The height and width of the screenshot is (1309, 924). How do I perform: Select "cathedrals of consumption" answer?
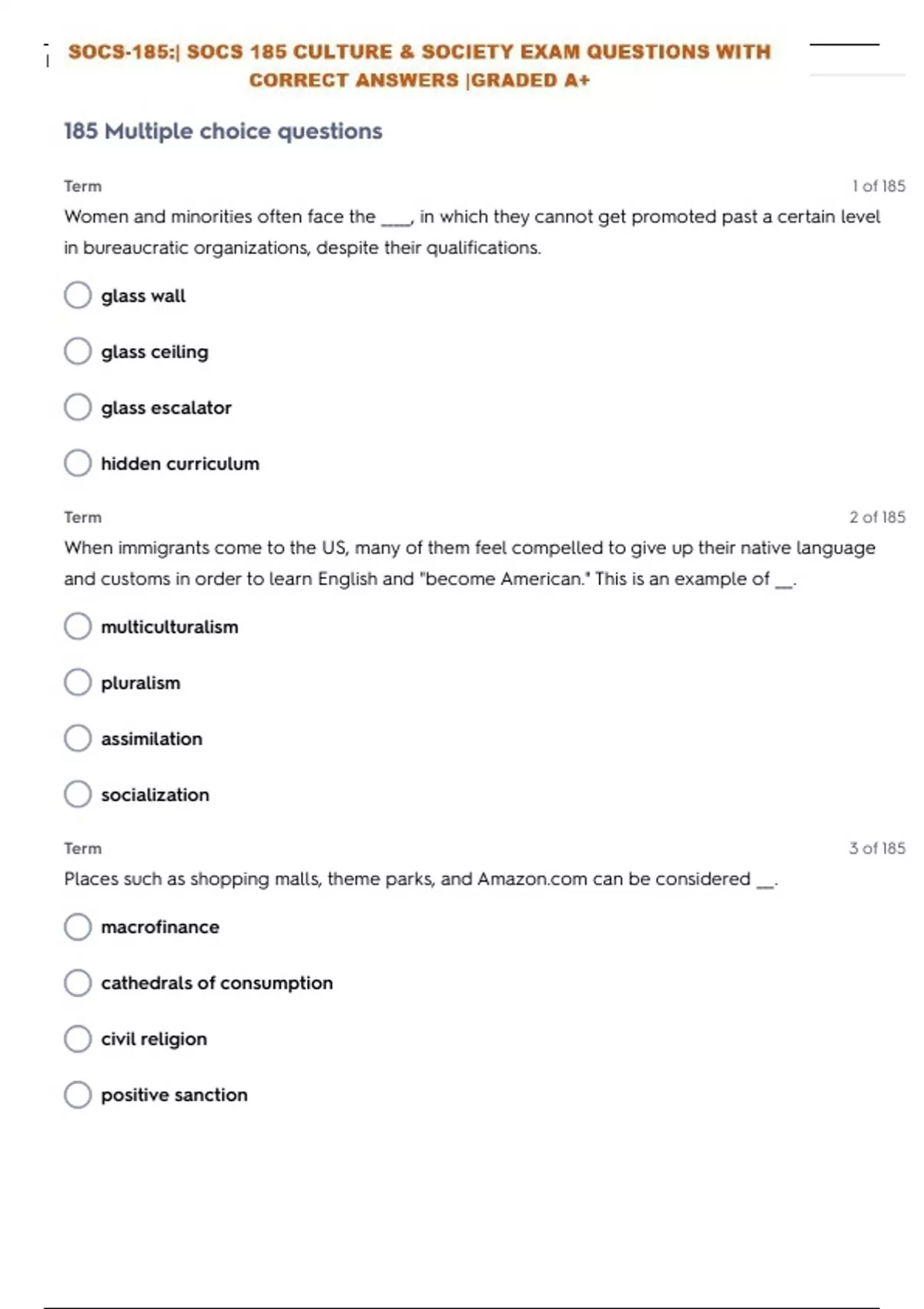coord(78,983)
